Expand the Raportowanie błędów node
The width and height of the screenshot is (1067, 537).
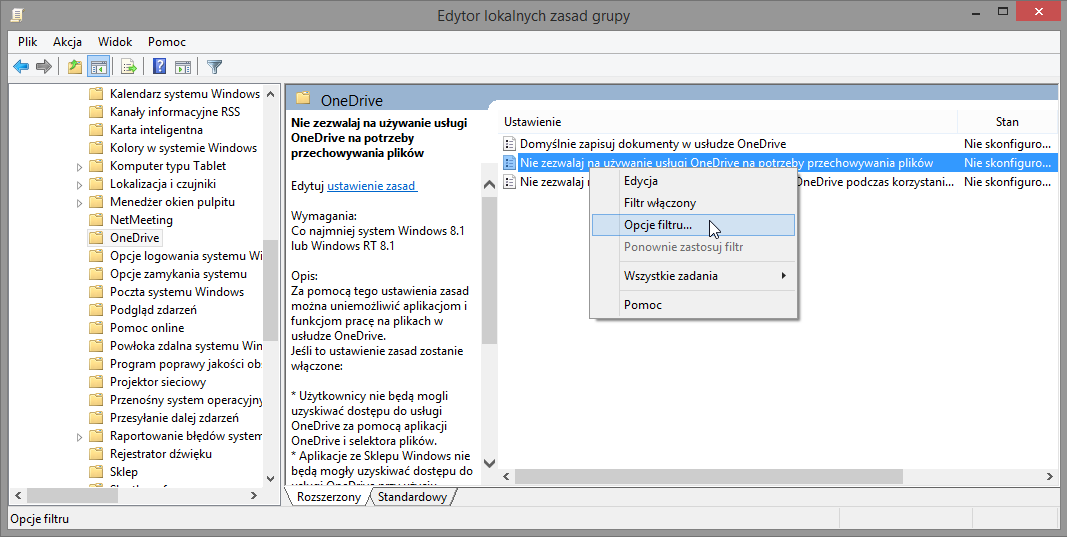tap(80, 436)
